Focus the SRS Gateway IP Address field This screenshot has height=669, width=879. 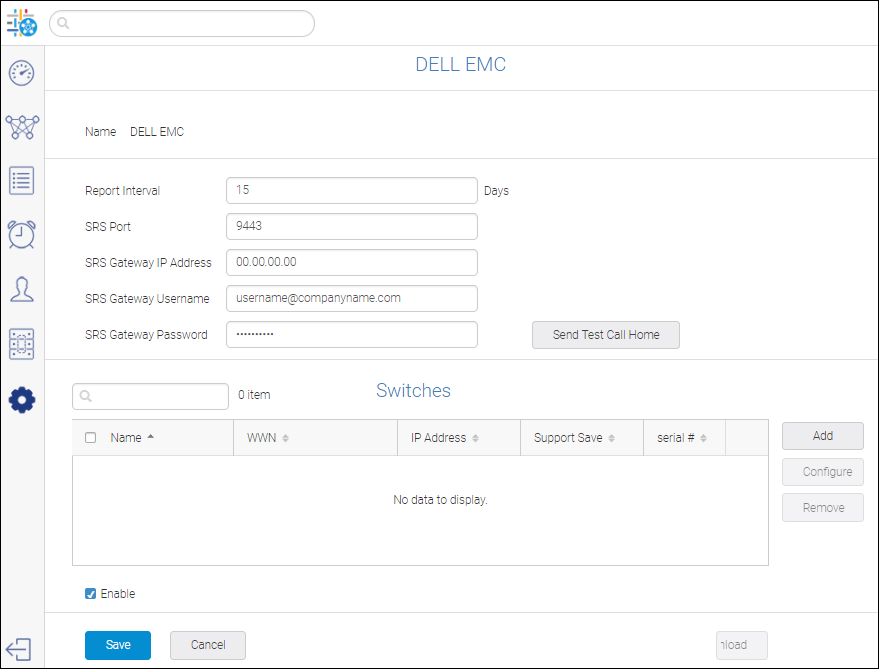pyautogui.click(x=352, y=262)
